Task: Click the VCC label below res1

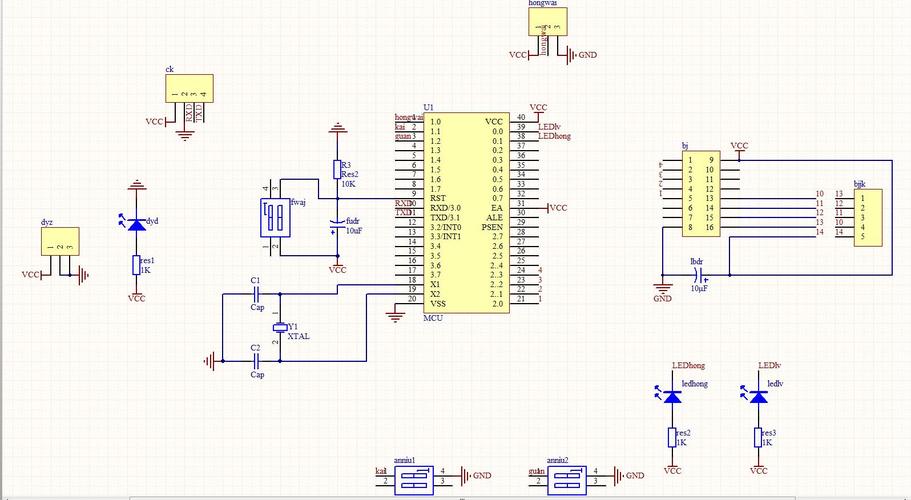Action: pyautogui.click(x=136, y=298)
